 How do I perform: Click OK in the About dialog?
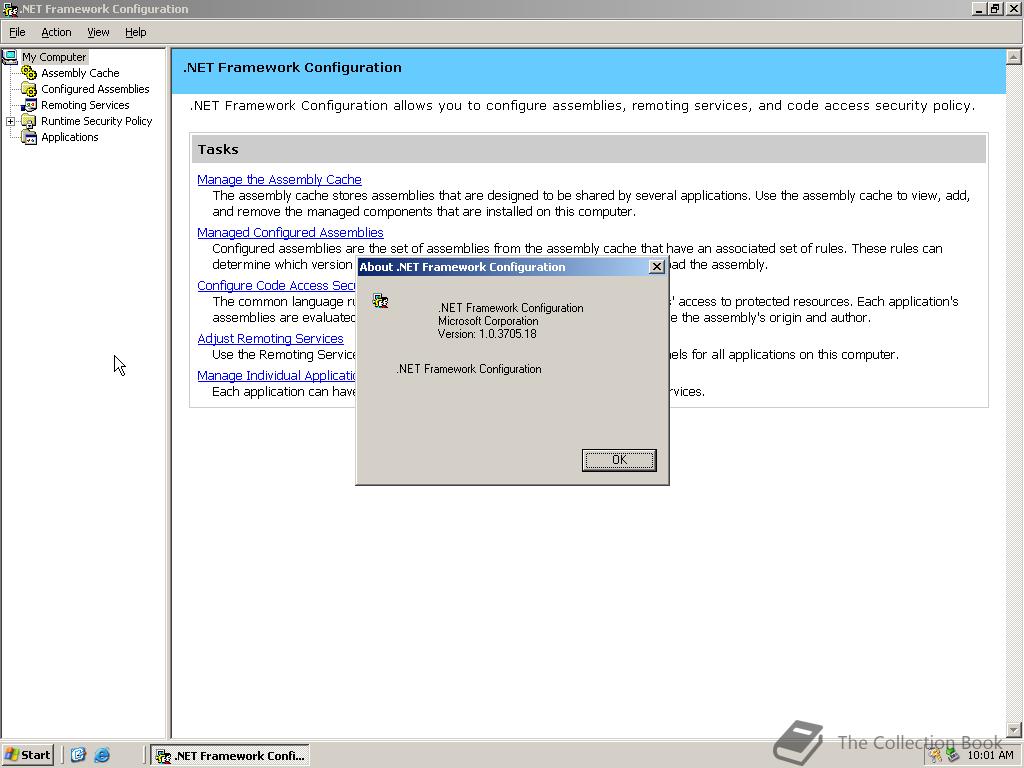[619, 460]
